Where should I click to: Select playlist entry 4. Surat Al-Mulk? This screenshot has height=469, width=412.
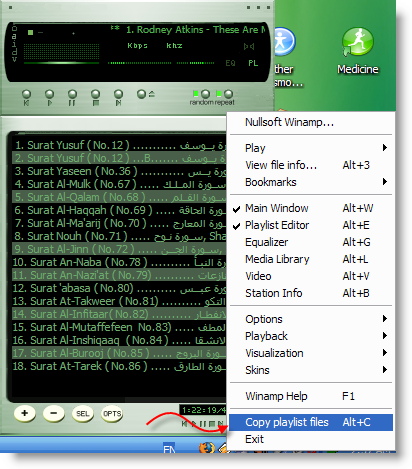[x=119, y=184]
